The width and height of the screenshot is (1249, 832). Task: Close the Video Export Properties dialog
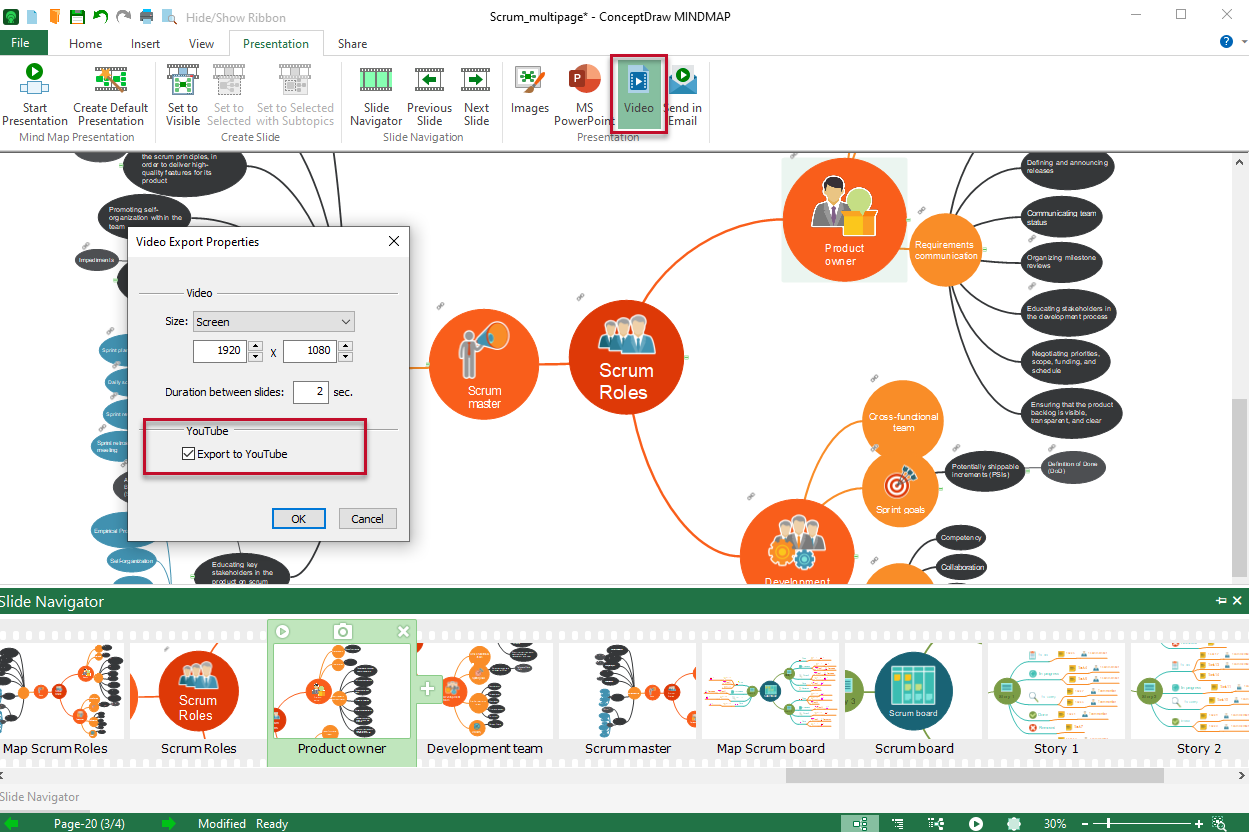click(394, 241)
